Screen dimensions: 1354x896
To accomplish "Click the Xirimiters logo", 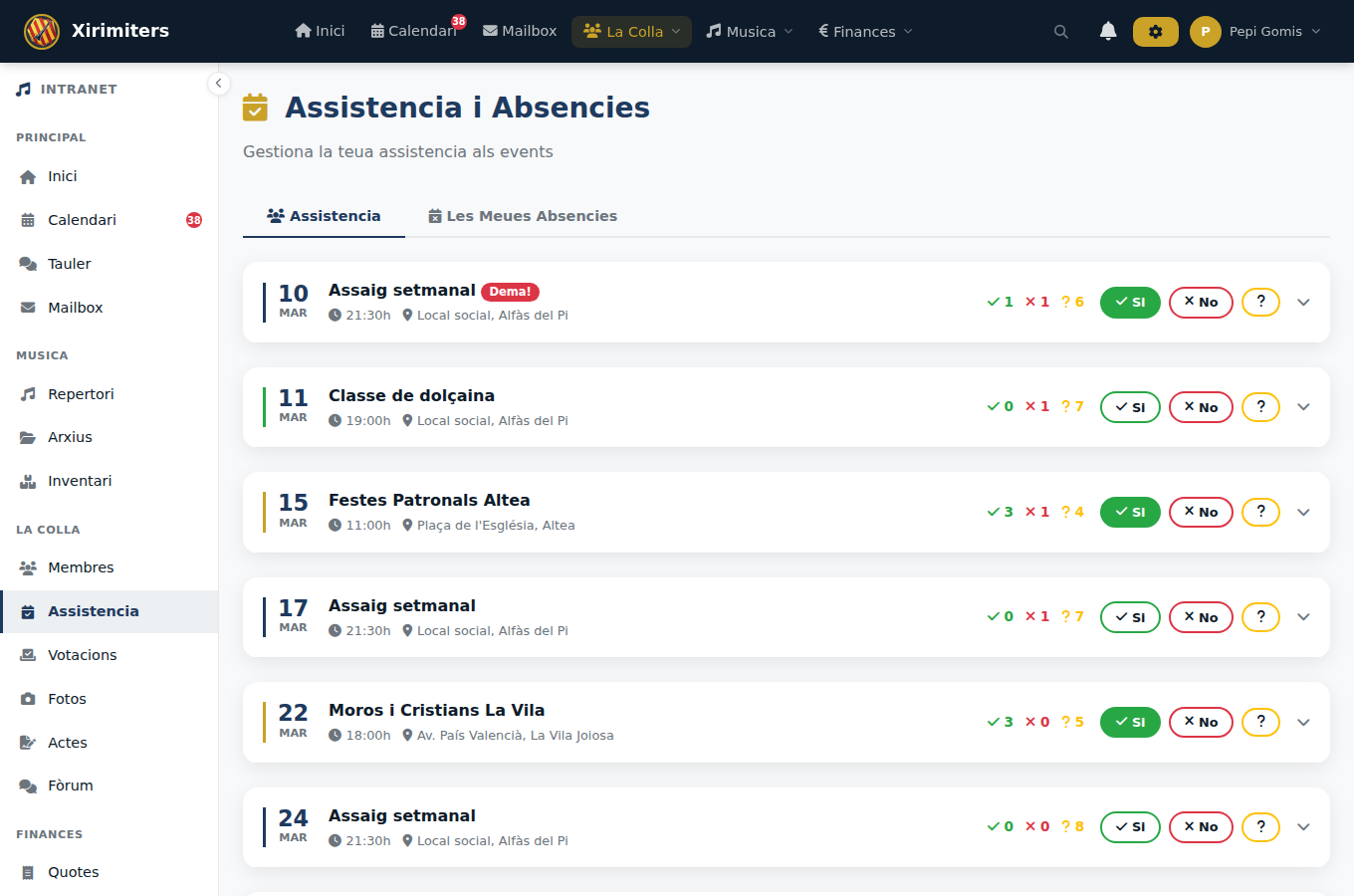I will [x=42, y=32].
